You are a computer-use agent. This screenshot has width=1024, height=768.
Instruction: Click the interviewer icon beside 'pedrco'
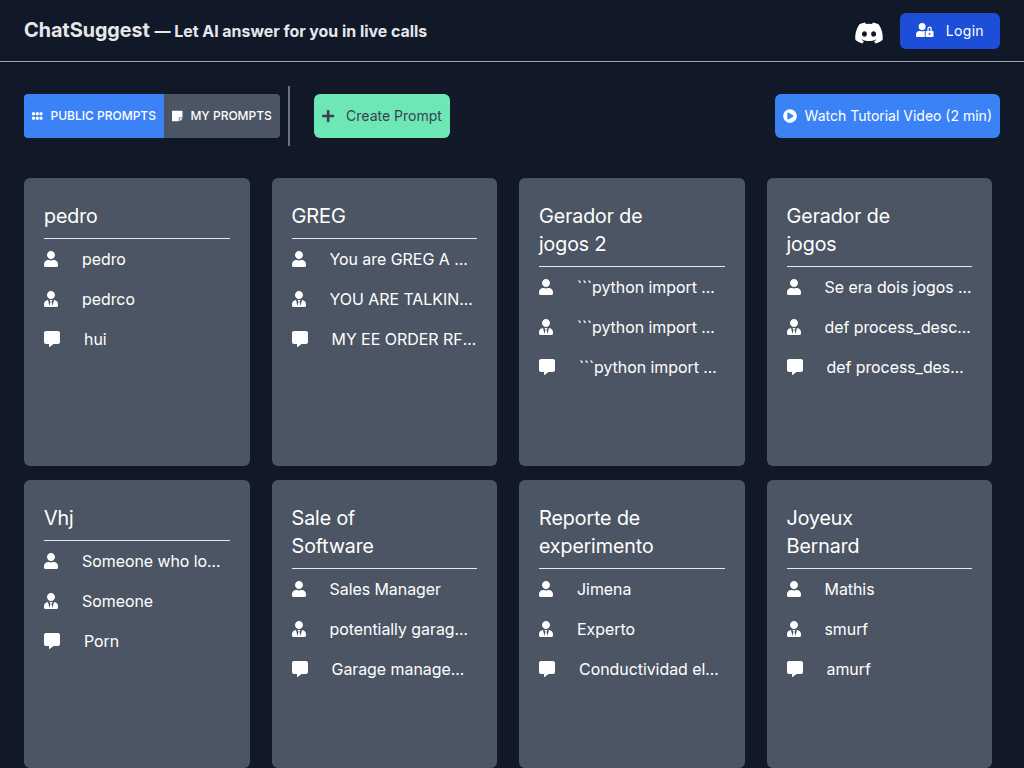[x=51, y=299]
